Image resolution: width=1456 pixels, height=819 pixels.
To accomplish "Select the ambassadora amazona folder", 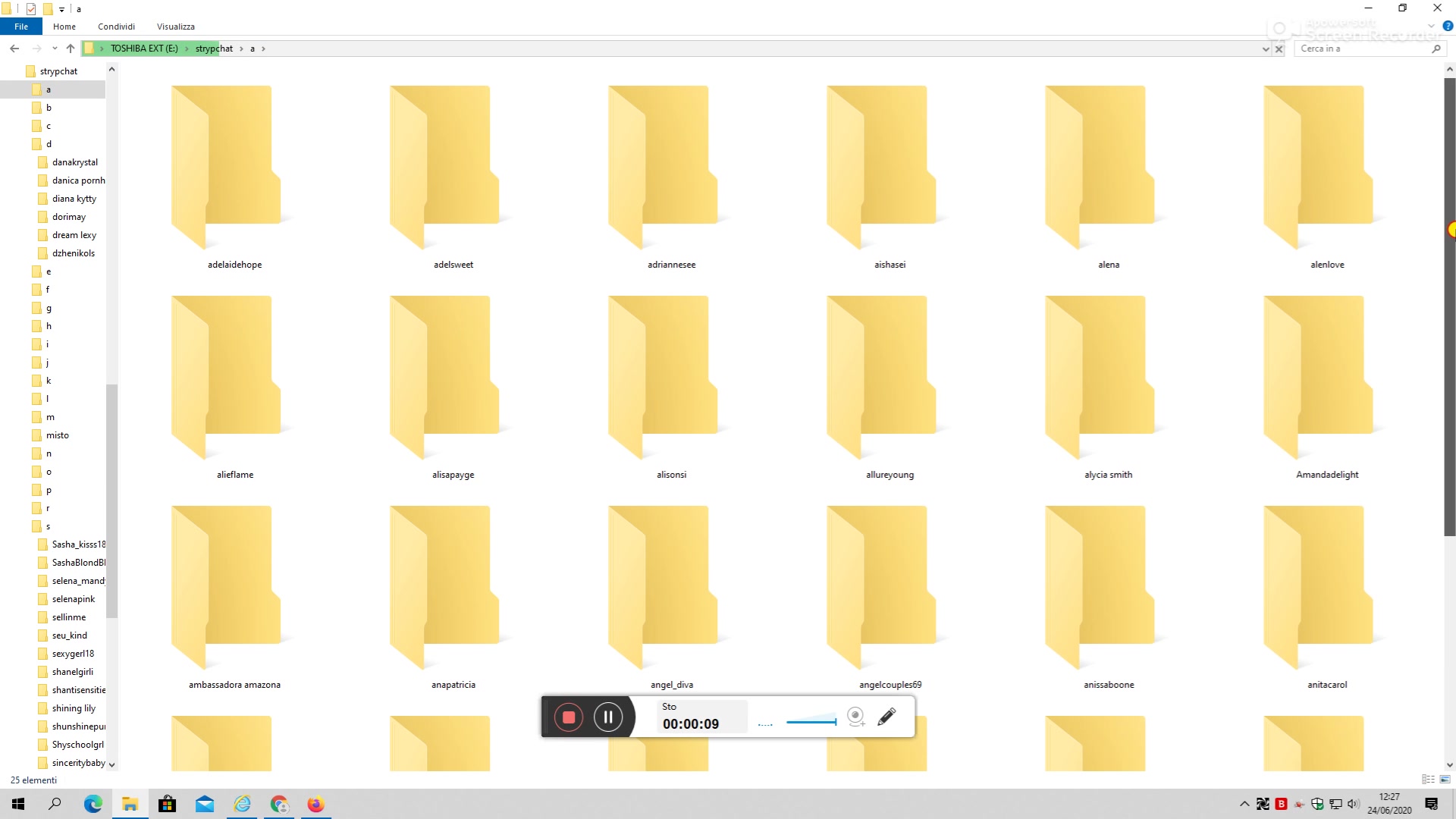I will point(234,598).
